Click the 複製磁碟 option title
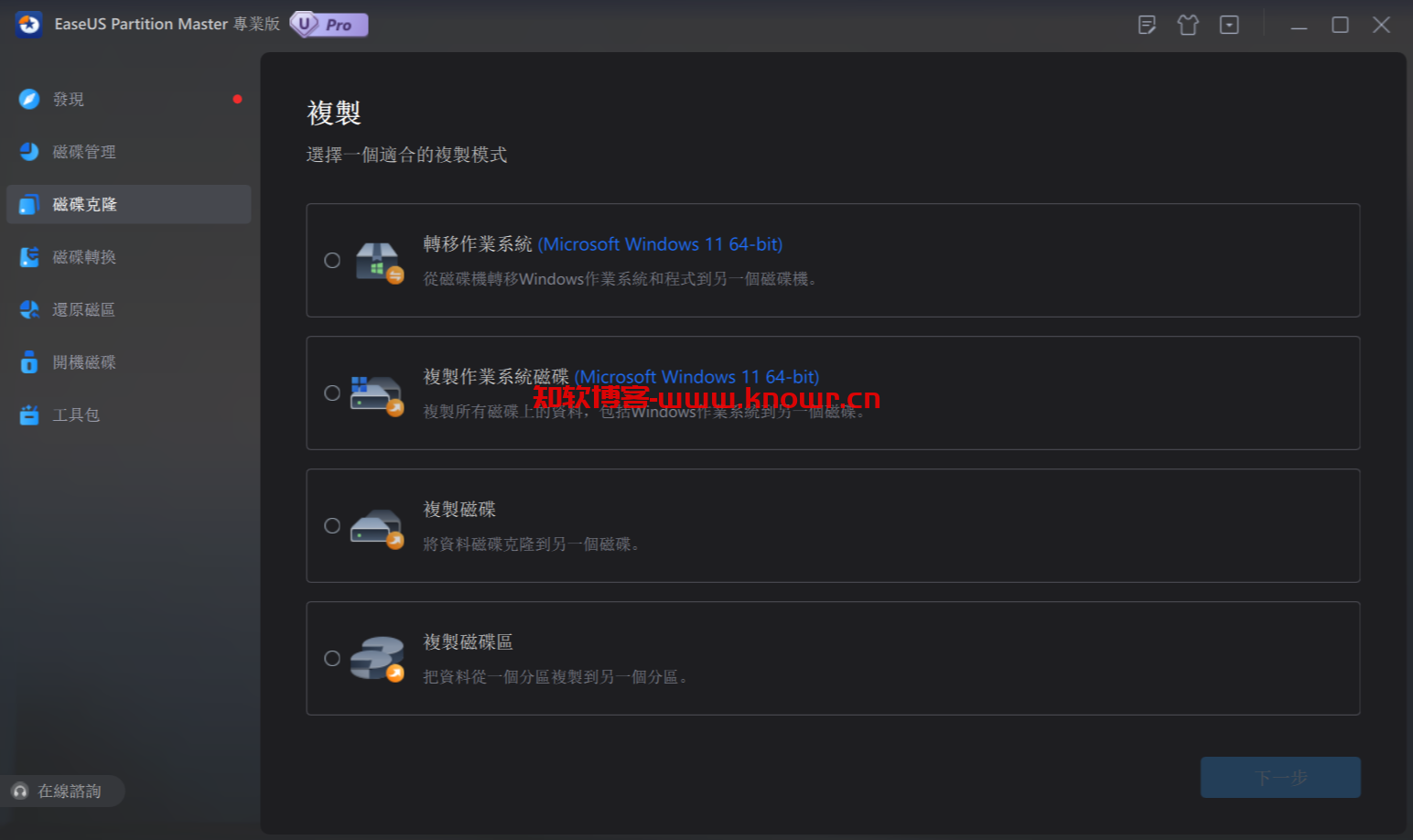Screen dimensions: 1413x840 pyautogui.click(x=459, y=510)
